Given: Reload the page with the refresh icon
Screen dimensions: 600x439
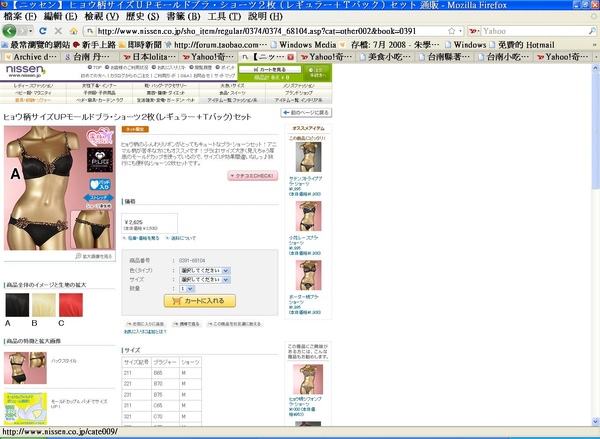Looking at the screenshot, I should click(43, 31).
